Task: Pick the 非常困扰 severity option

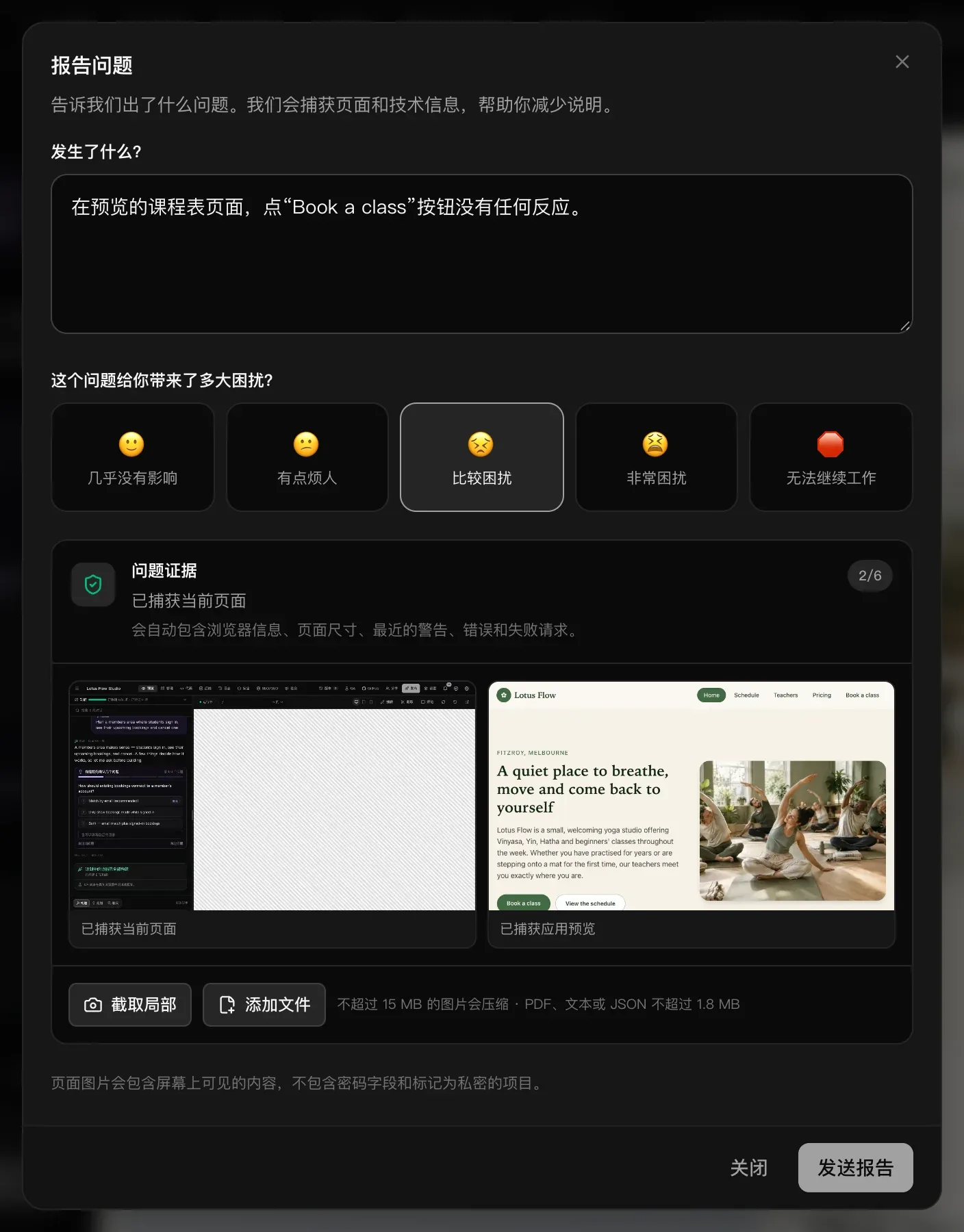Action: pyautogui.click(x=656, y=457)
